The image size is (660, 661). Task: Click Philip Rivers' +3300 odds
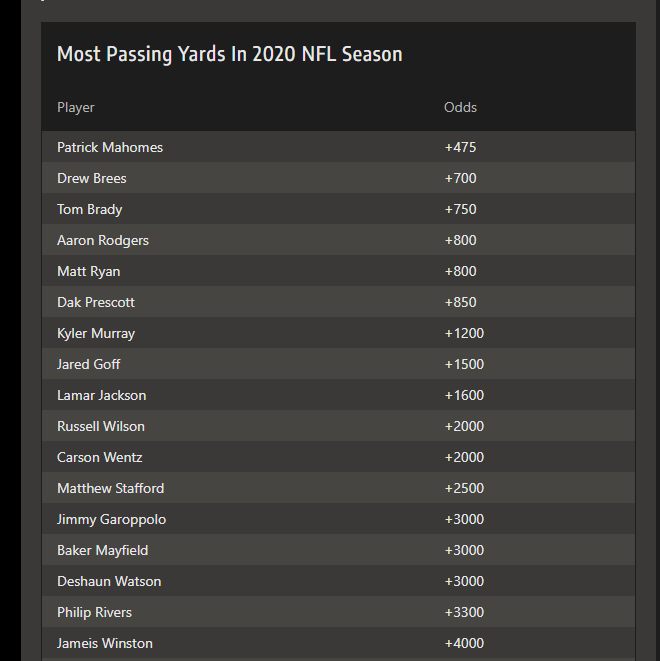464,612
